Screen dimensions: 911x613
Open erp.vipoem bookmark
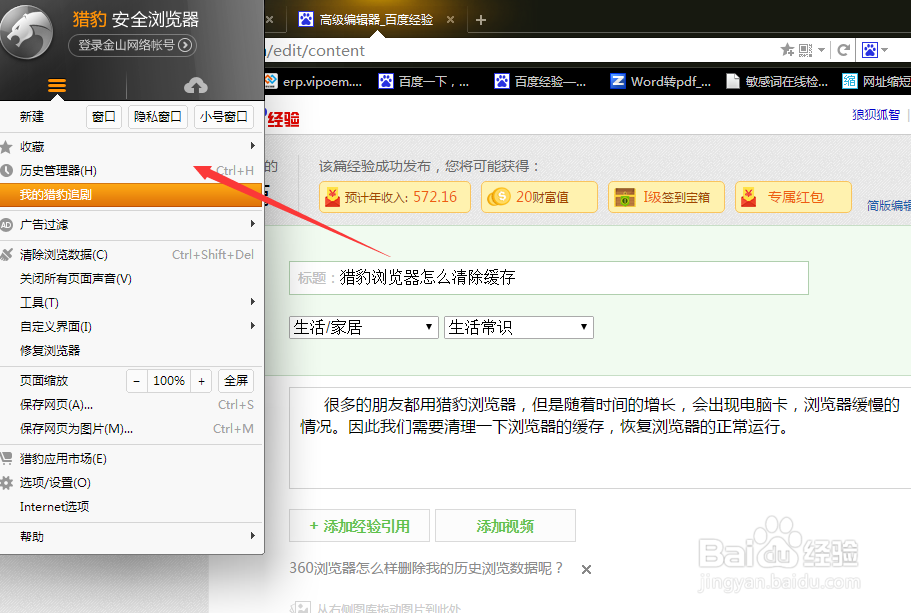click(x=313, y=81)
